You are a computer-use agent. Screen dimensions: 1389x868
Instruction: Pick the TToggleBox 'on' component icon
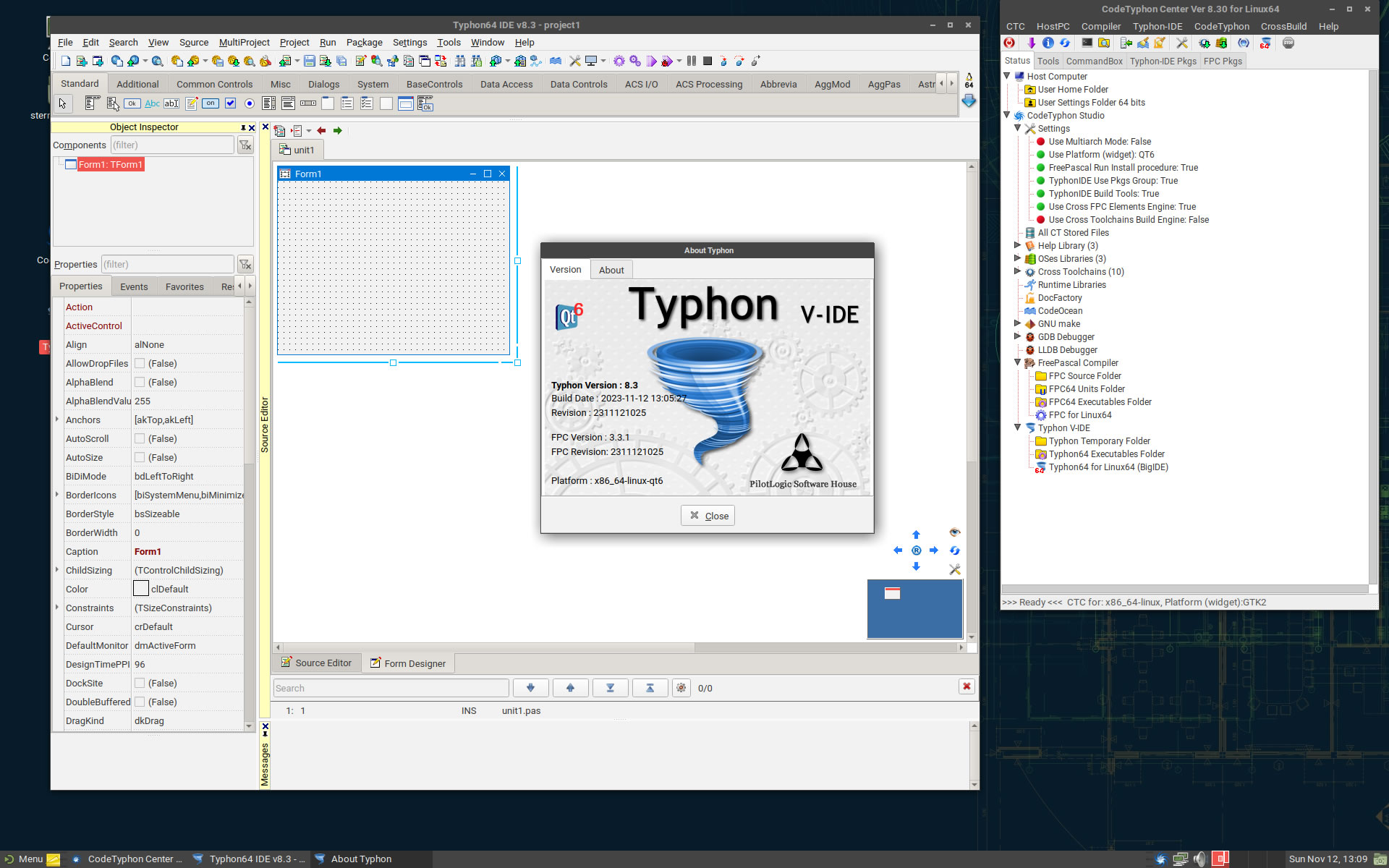coord(211,103)
